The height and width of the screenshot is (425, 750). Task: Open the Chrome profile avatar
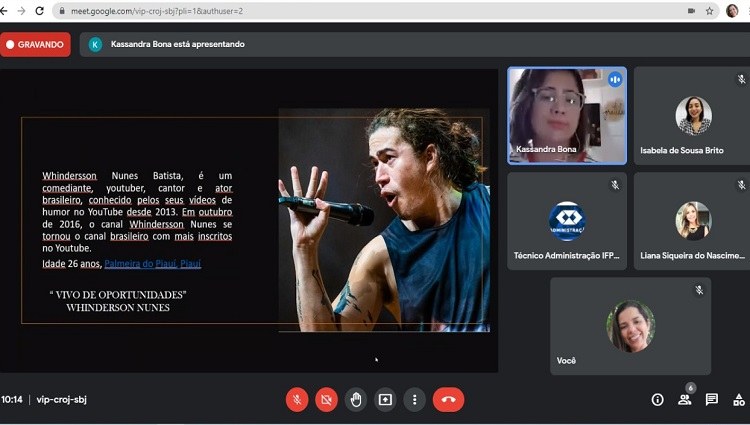point(732,11)
